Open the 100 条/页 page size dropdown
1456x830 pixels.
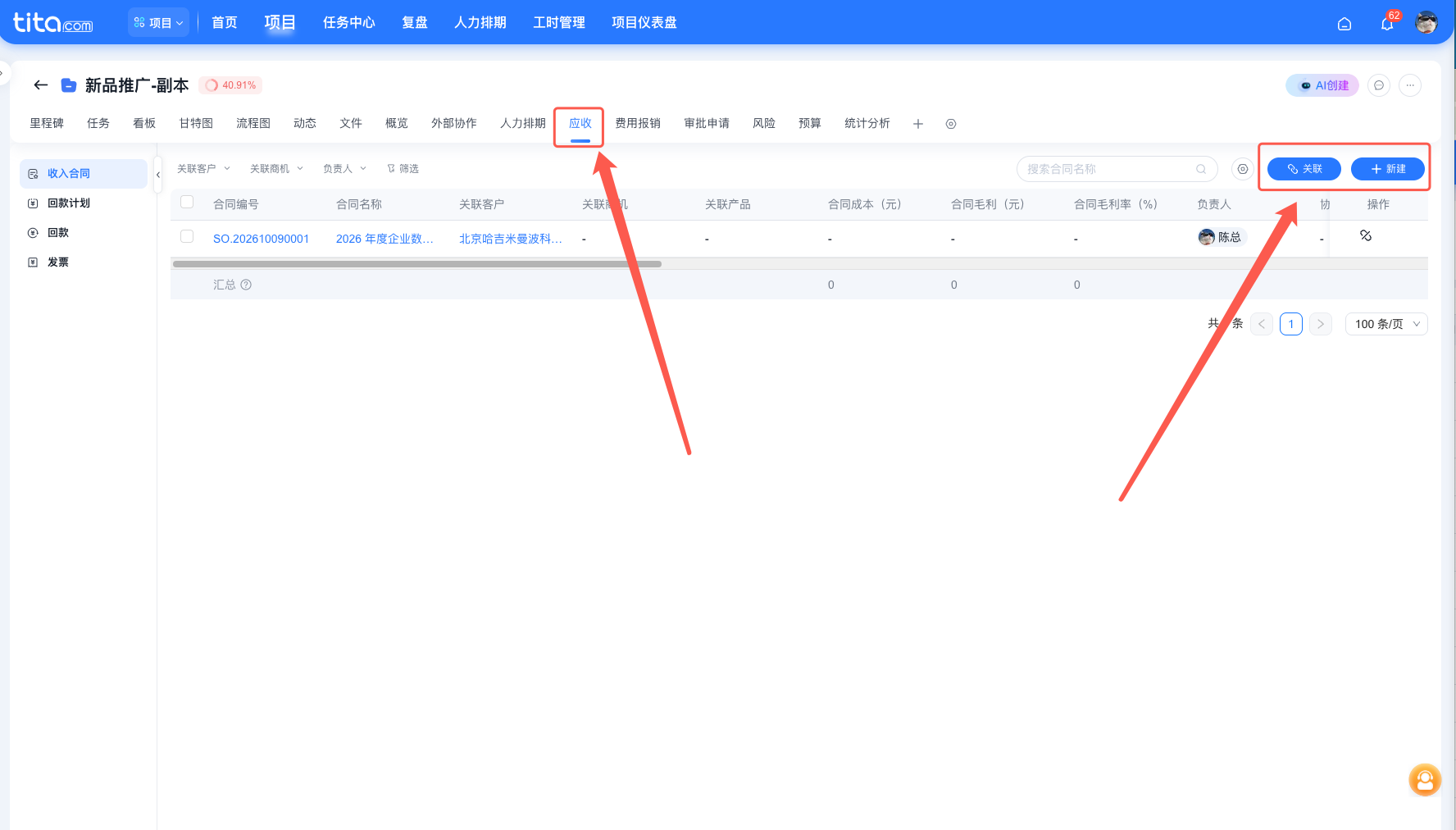(x=1386, y=324)
